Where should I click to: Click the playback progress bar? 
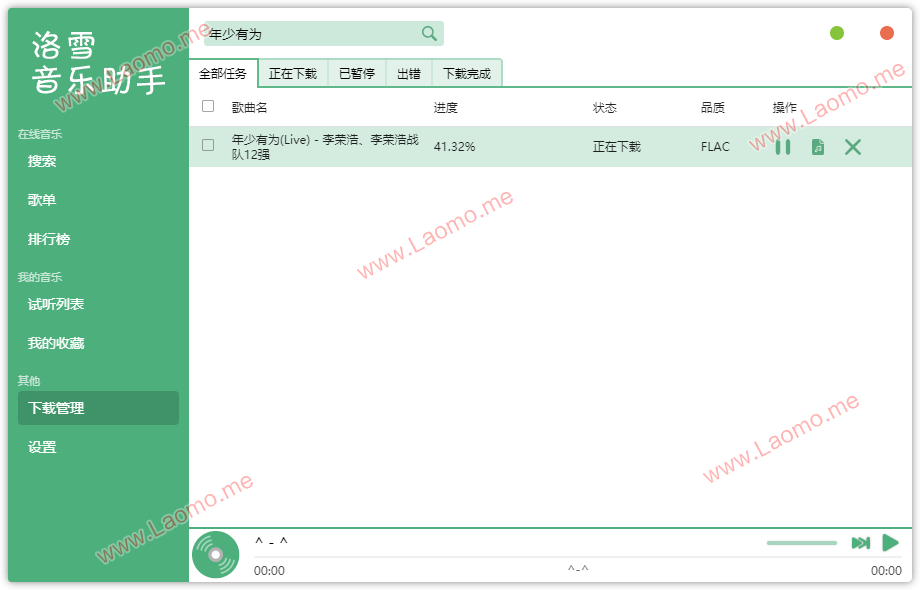pos(577,557)
